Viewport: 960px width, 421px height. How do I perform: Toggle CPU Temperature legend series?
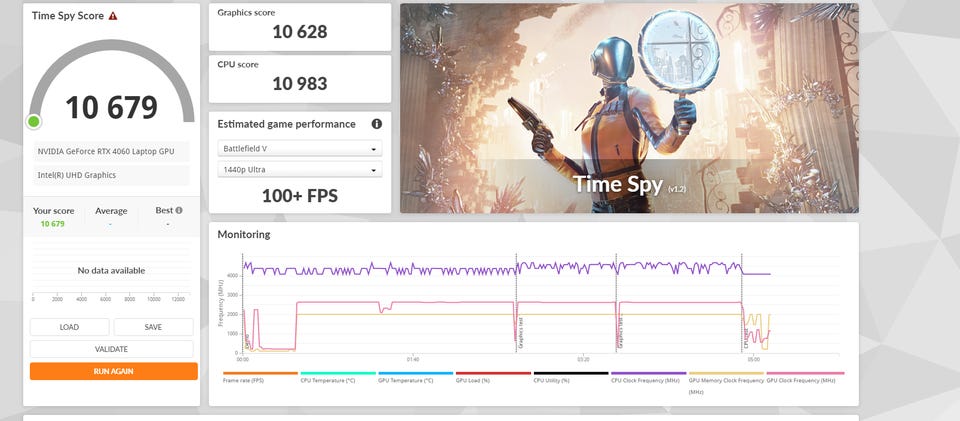[338, 377]
